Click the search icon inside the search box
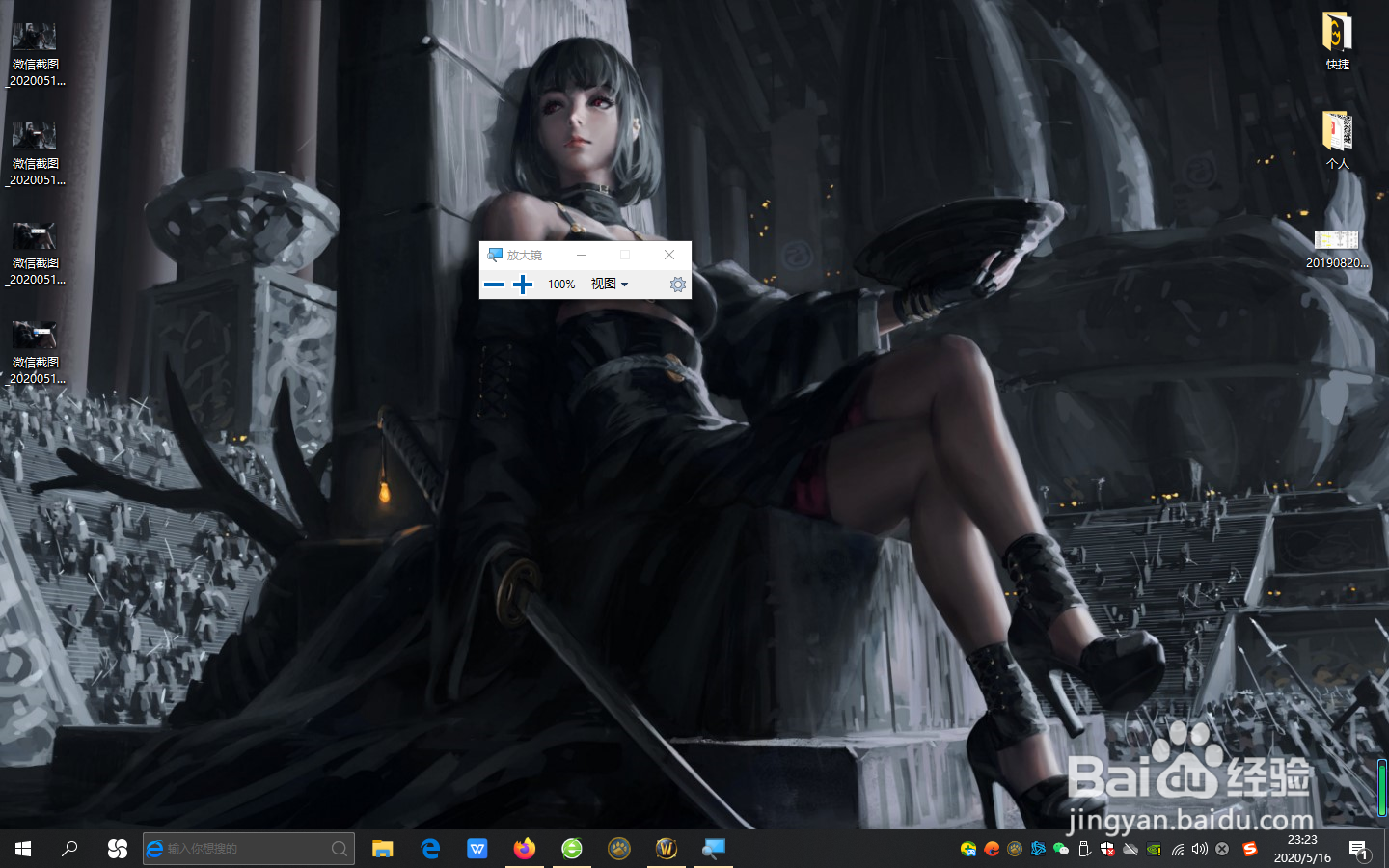Image resolution: width=1389 pixels, height=868 pixels. point(340,849)
